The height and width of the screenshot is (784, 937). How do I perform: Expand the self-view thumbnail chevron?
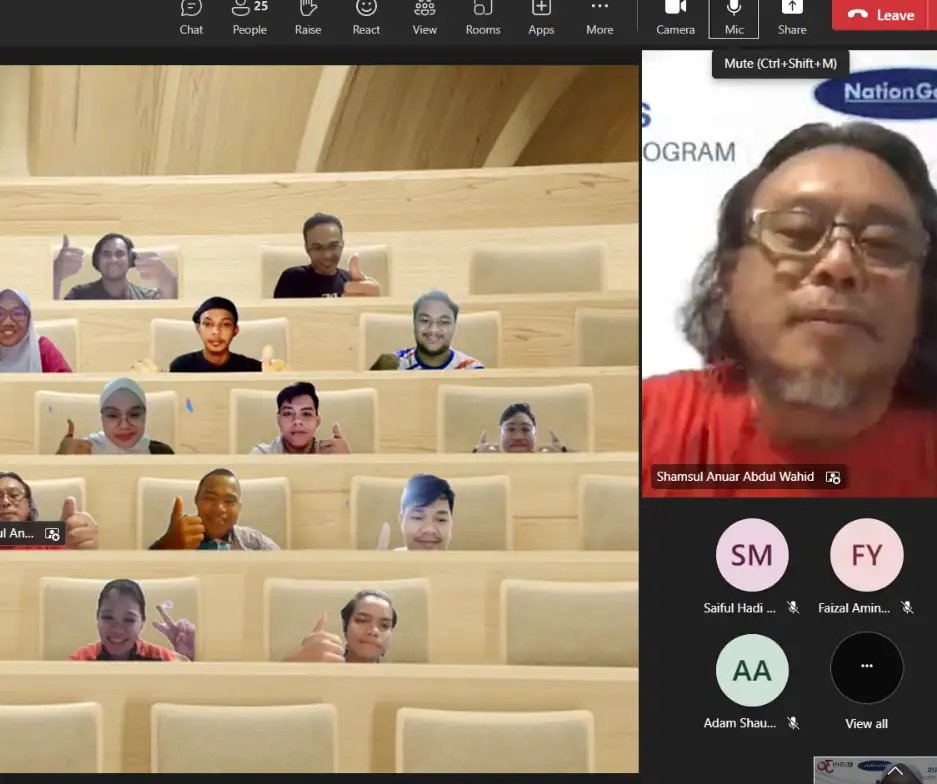pos(895,771)
